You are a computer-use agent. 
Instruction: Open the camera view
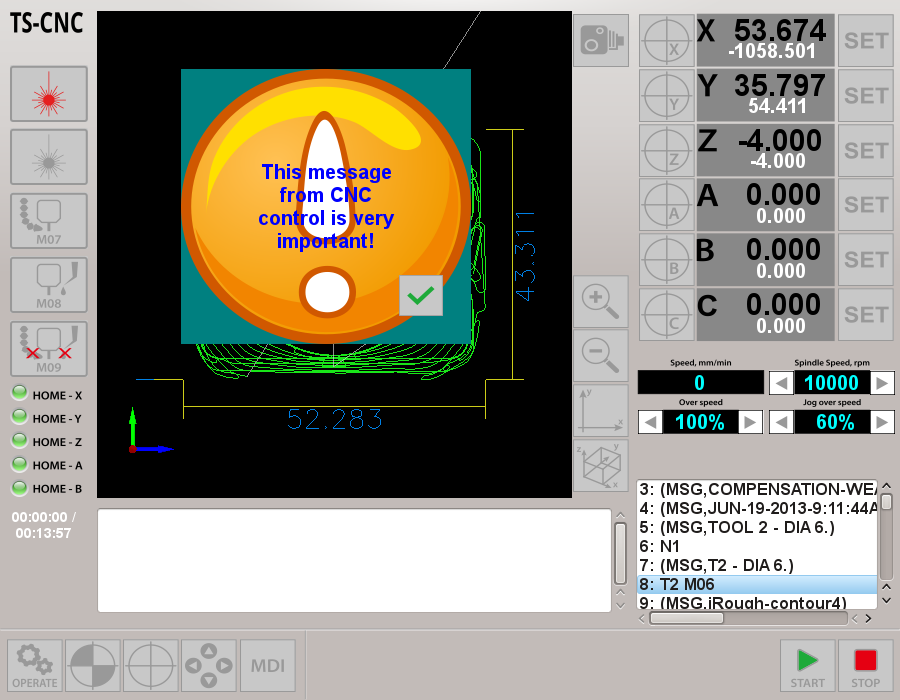(x=601, y=41)
